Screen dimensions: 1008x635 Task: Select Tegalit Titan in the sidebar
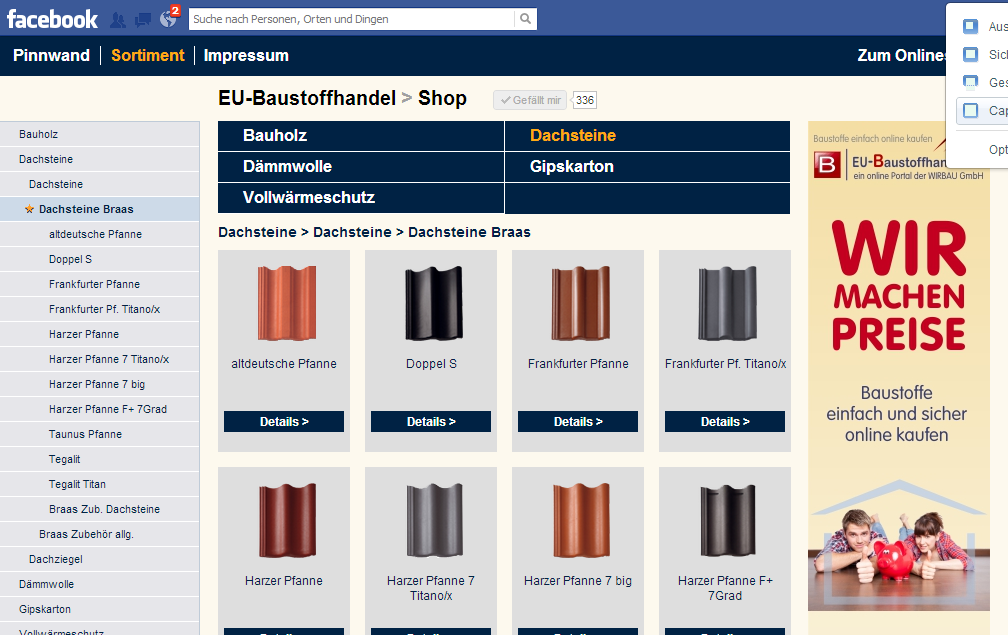point(100,485)
